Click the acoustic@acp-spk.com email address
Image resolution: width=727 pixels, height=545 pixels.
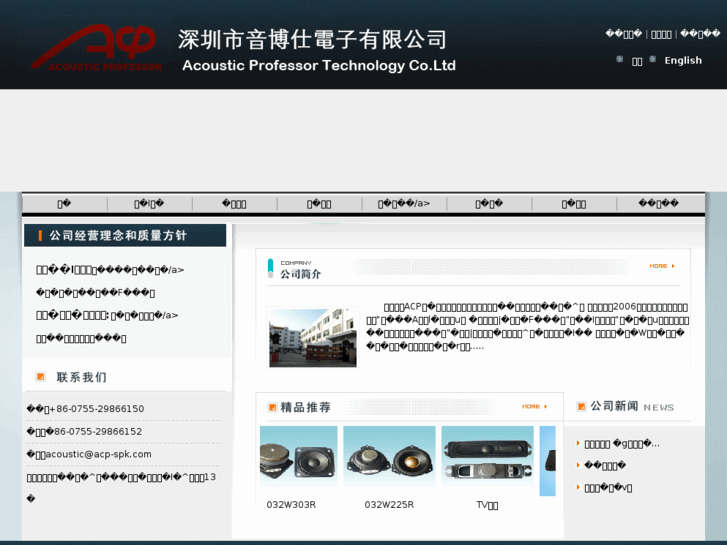click(100, 454)
